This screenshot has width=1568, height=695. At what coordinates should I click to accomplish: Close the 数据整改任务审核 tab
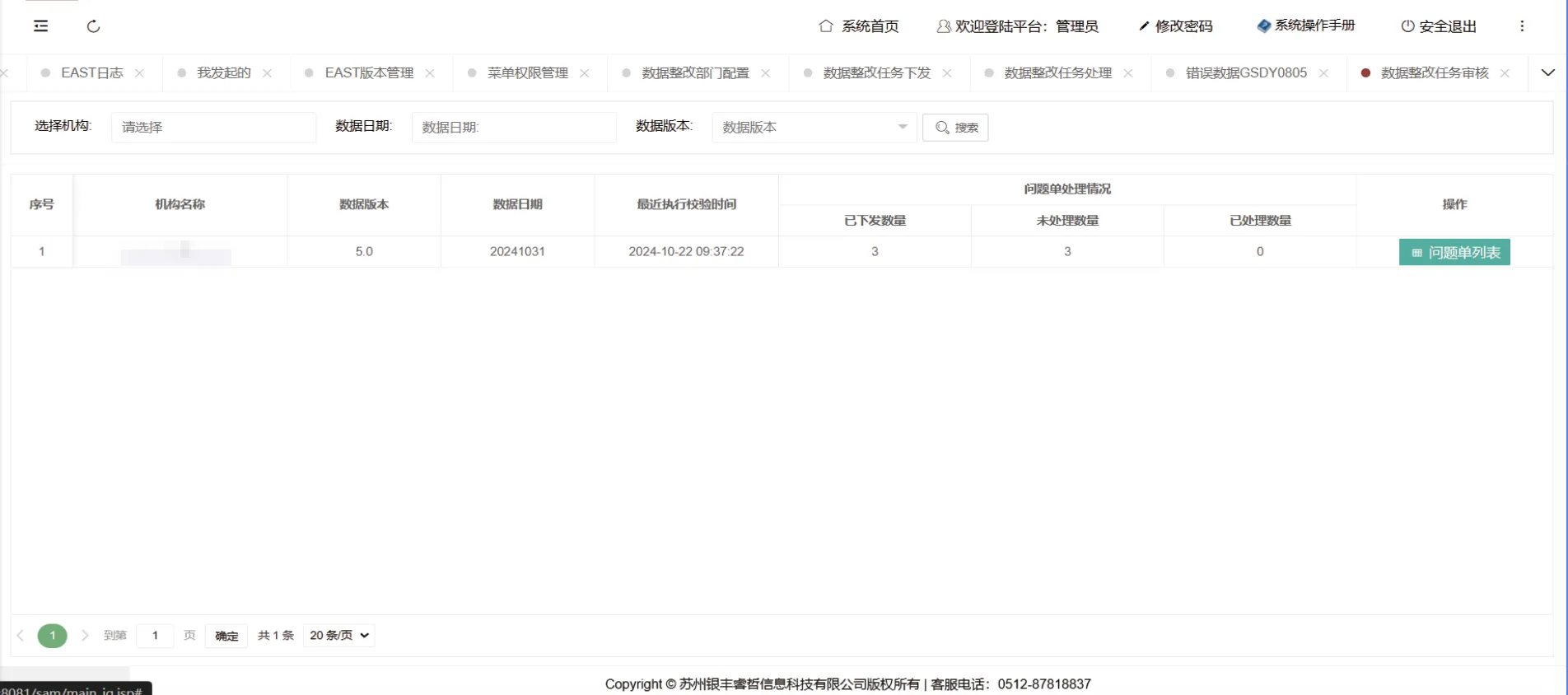(x=1505, y=73)
